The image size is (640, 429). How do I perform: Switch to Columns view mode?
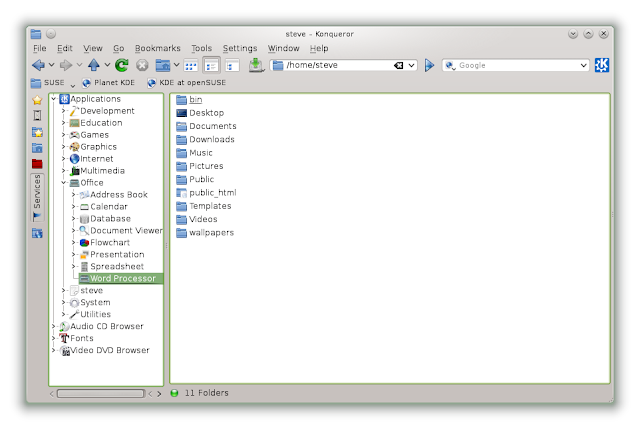[232, 65]
